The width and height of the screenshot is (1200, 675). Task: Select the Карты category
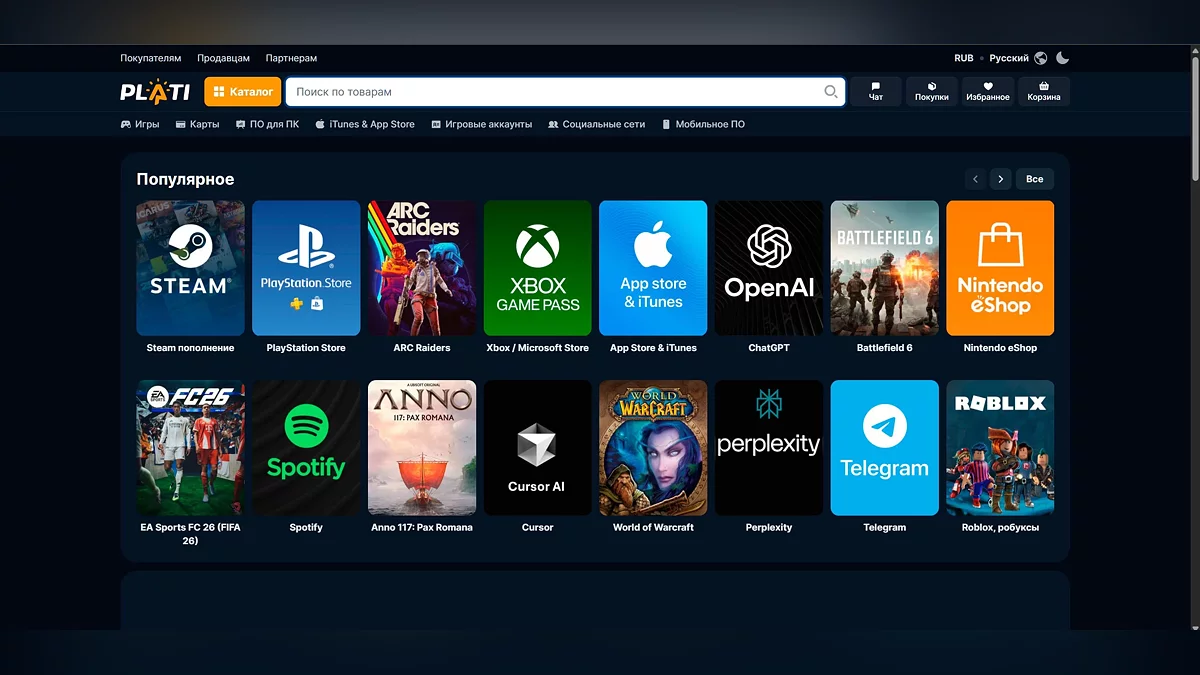[x=197, y=124]
